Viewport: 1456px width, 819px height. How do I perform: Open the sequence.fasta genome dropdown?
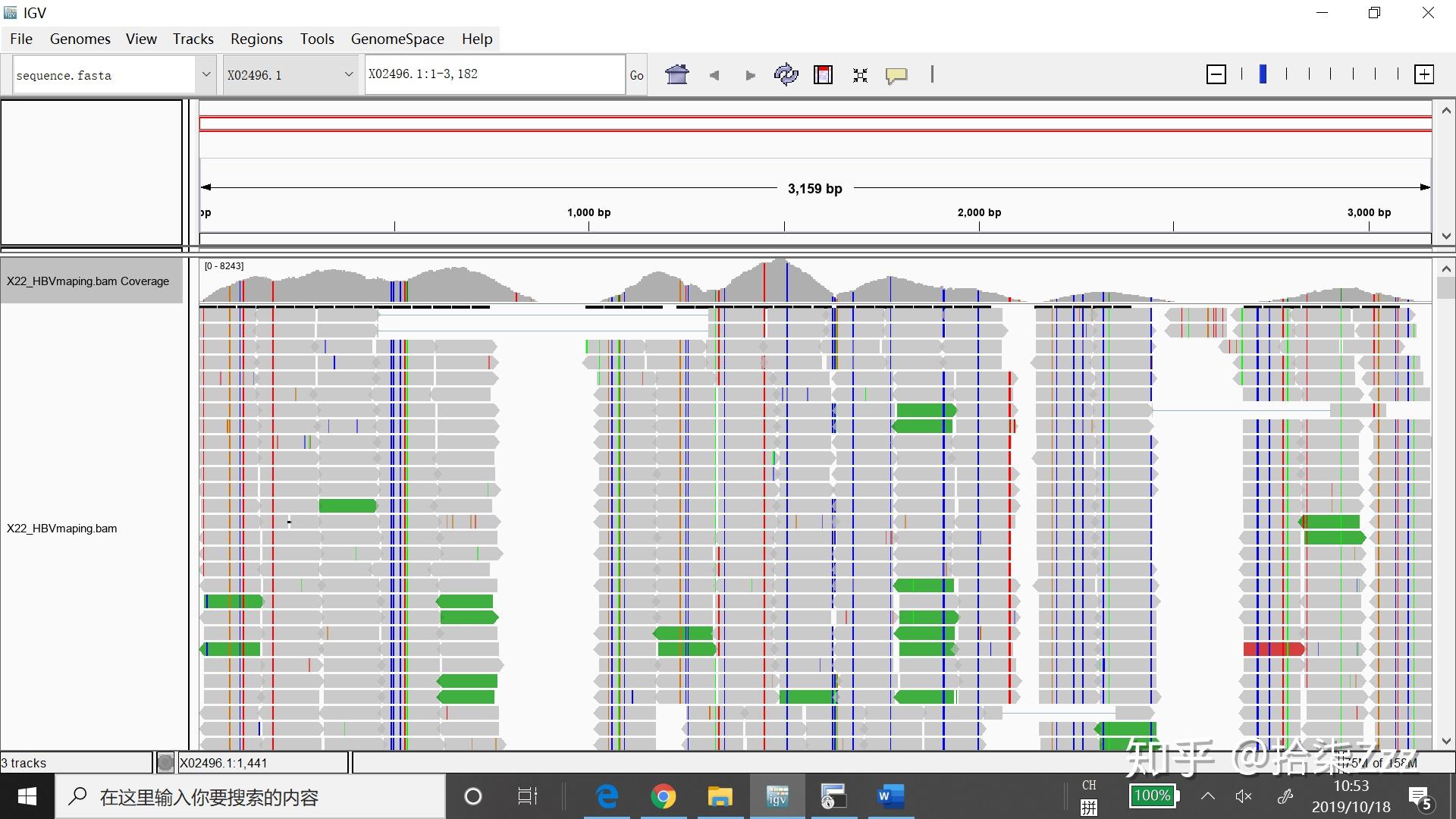[x=206, y=74]
